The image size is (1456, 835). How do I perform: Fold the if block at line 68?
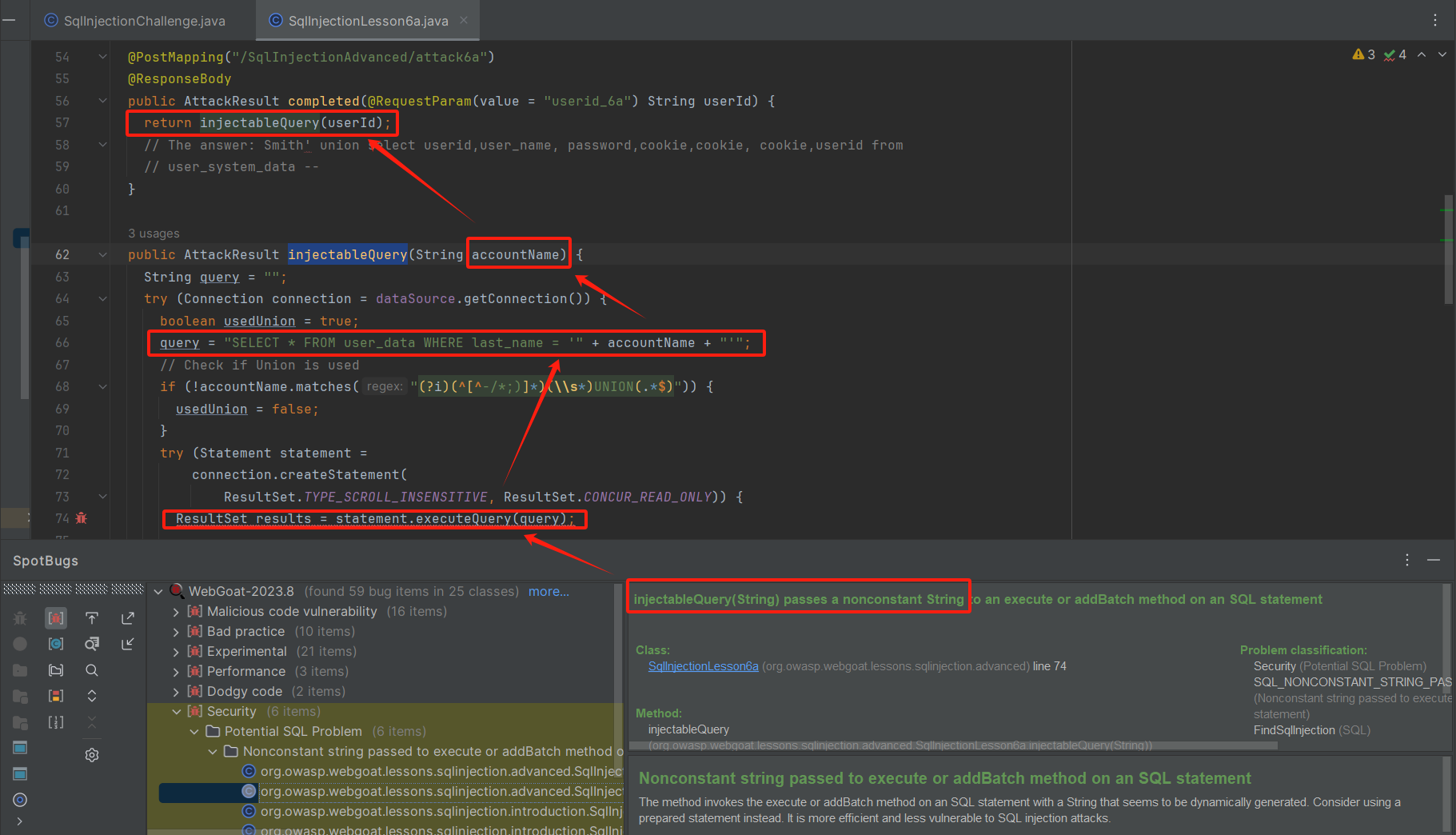pyautogui.click(x=102, y=386)
